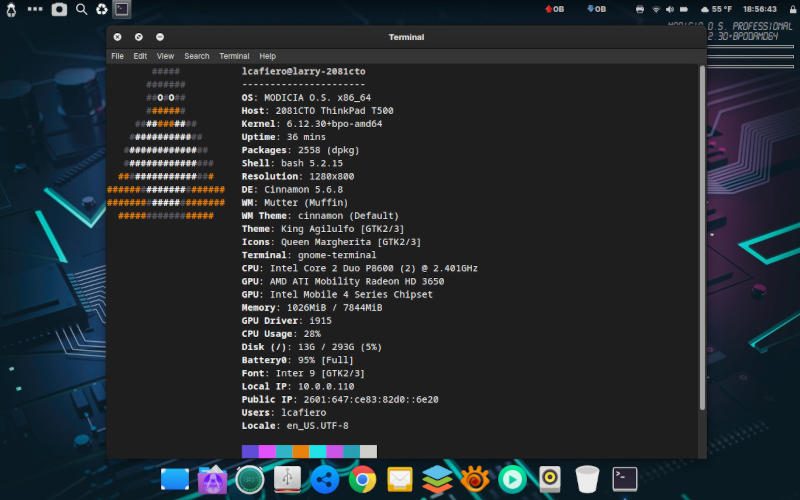800x500 pixels.
Task: Open the 55 °F weather applet
Action: (x=716, y=9)
